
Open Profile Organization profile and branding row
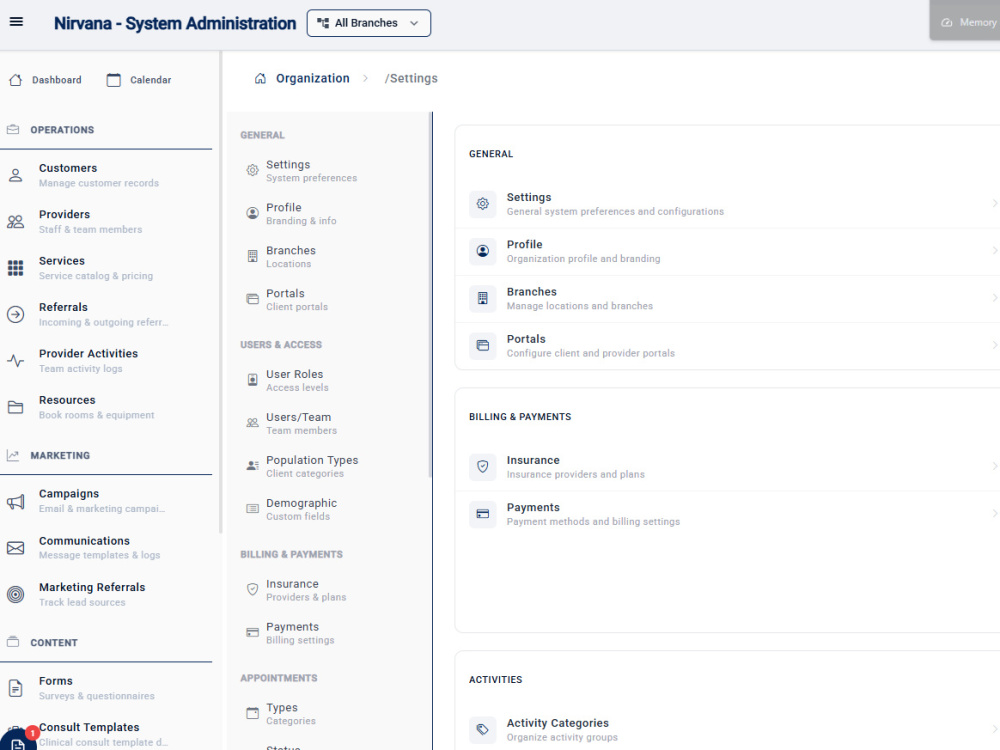pyautogui.click(x=727, y=251)
